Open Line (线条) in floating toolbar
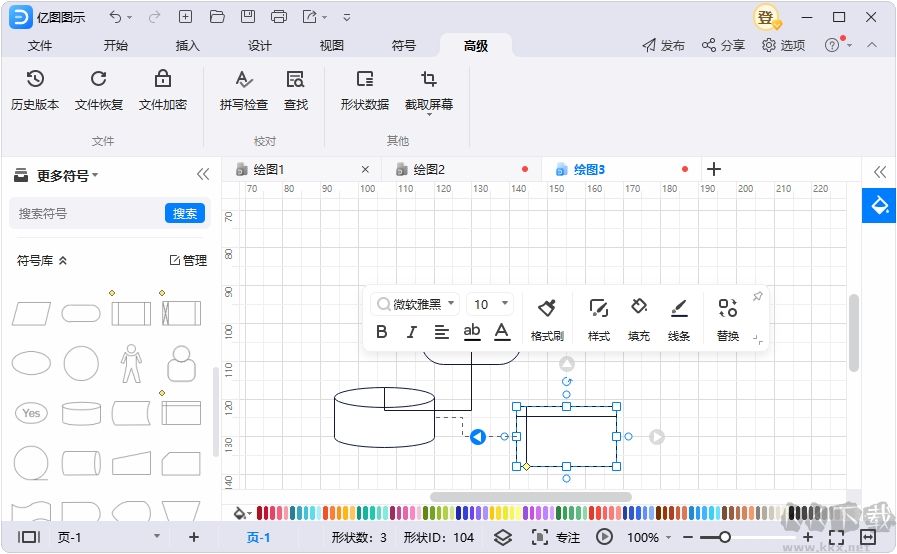 (x=678, y=320)
